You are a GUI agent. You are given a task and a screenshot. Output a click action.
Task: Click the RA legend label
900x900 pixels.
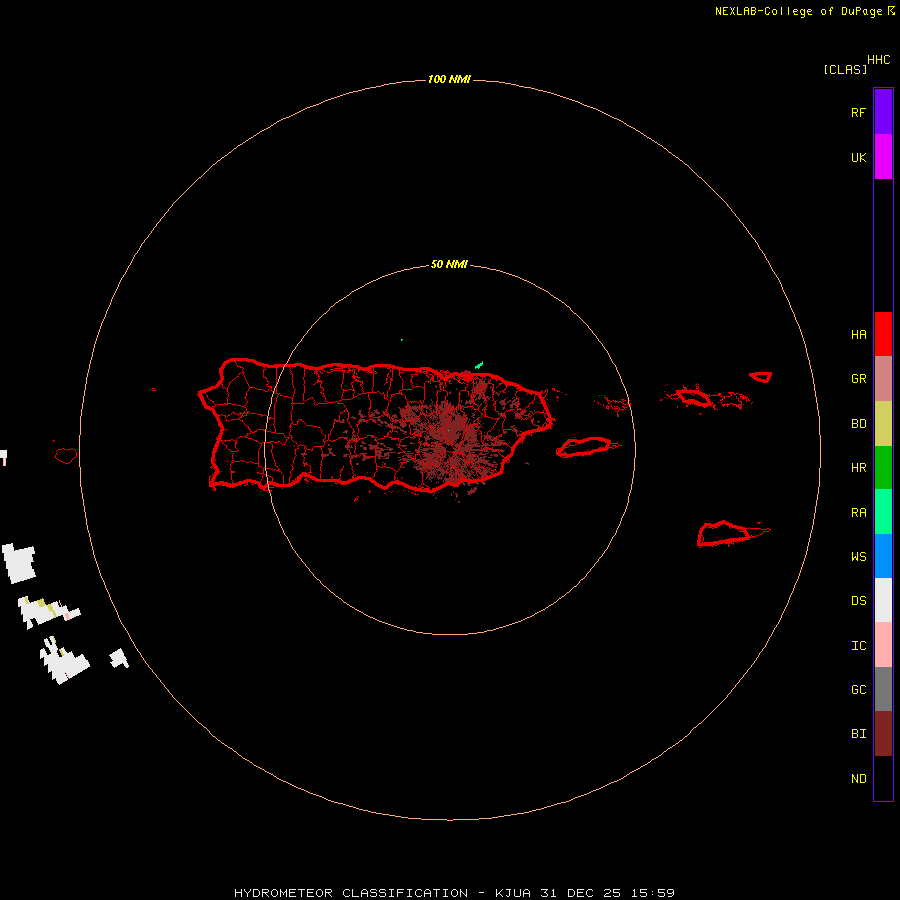coord(858,513)
